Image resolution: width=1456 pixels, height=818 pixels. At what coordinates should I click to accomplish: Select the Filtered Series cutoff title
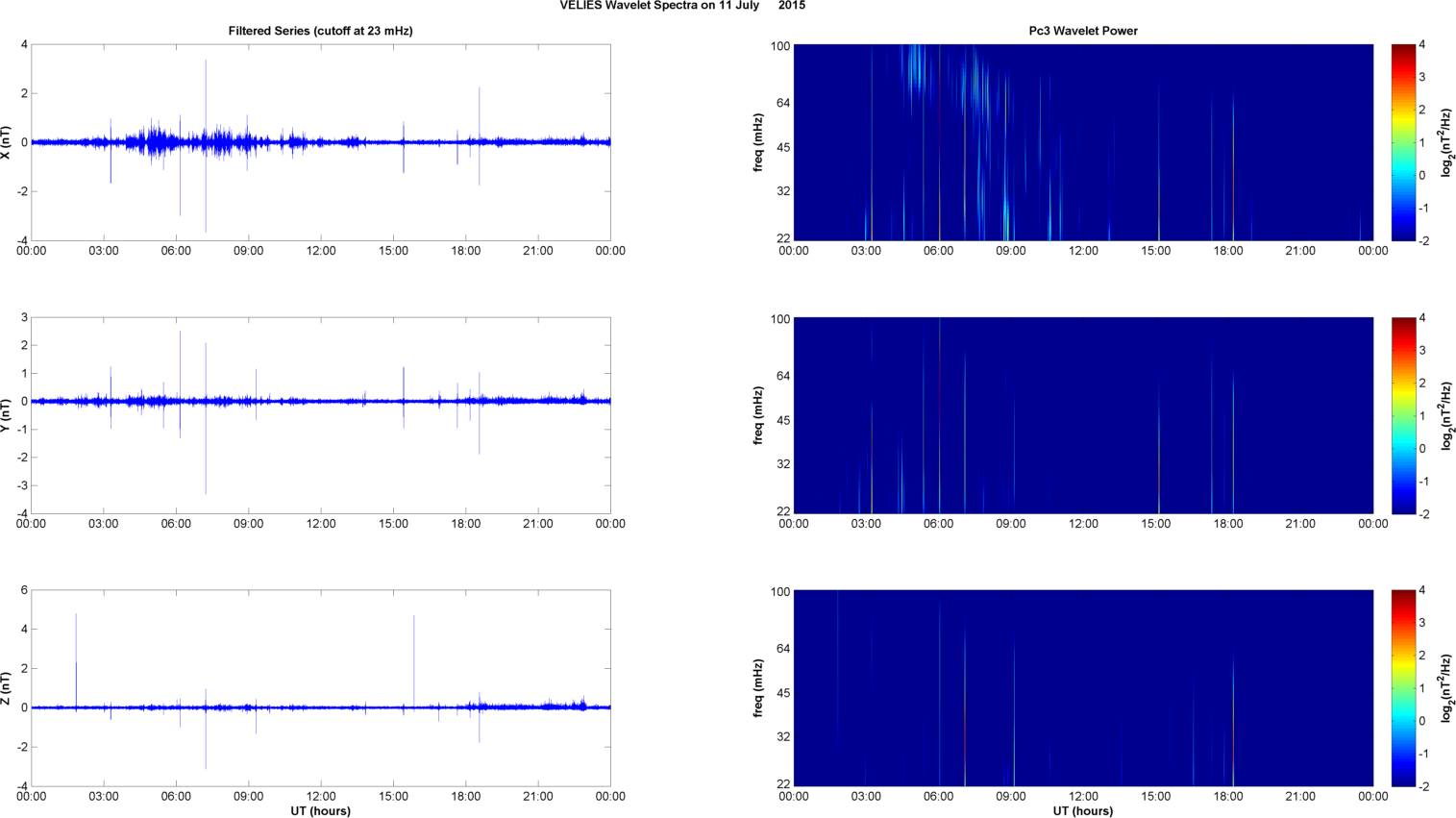pos(320,31)
